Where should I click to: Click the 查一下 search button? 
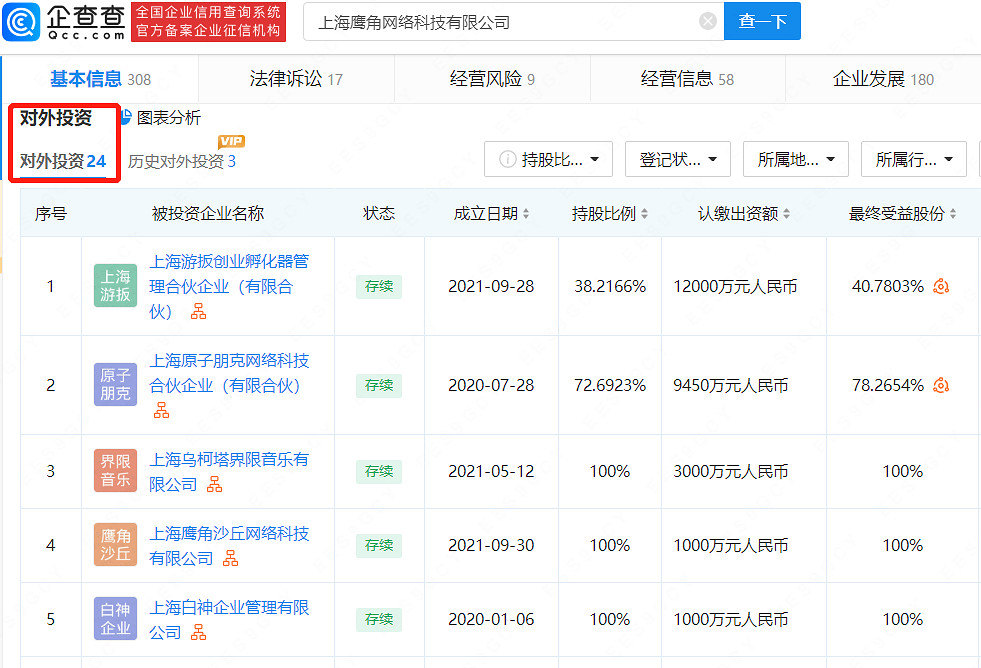(762, 21)
